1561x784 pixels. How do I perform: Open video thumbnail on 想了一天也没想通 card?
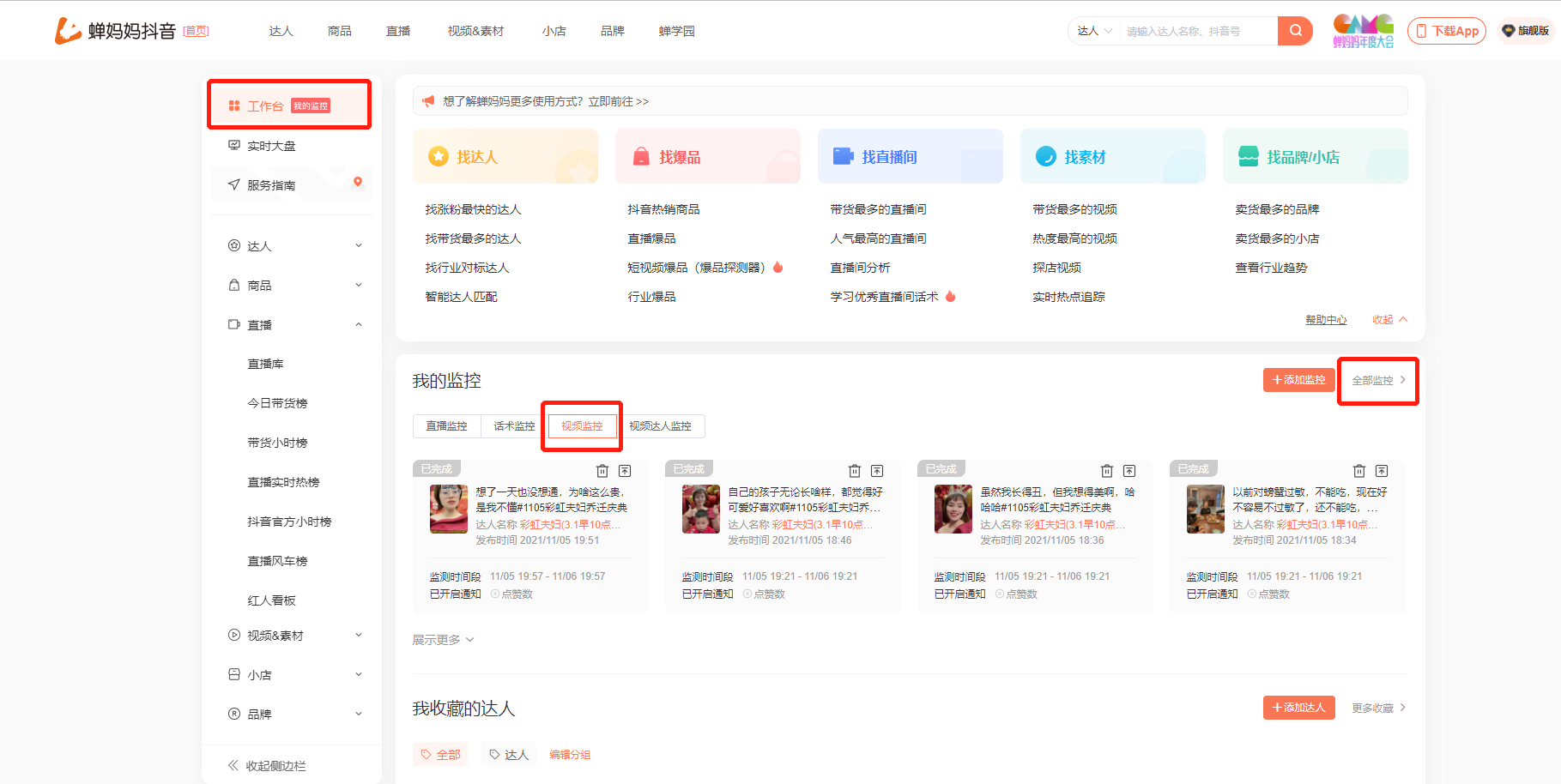(x=449, y=509)
